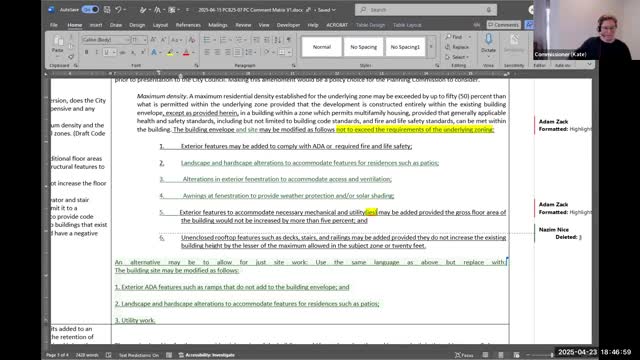
Task: Open the Layout ribbon tab
Action: pyautogui.click(x=160, y=25)
